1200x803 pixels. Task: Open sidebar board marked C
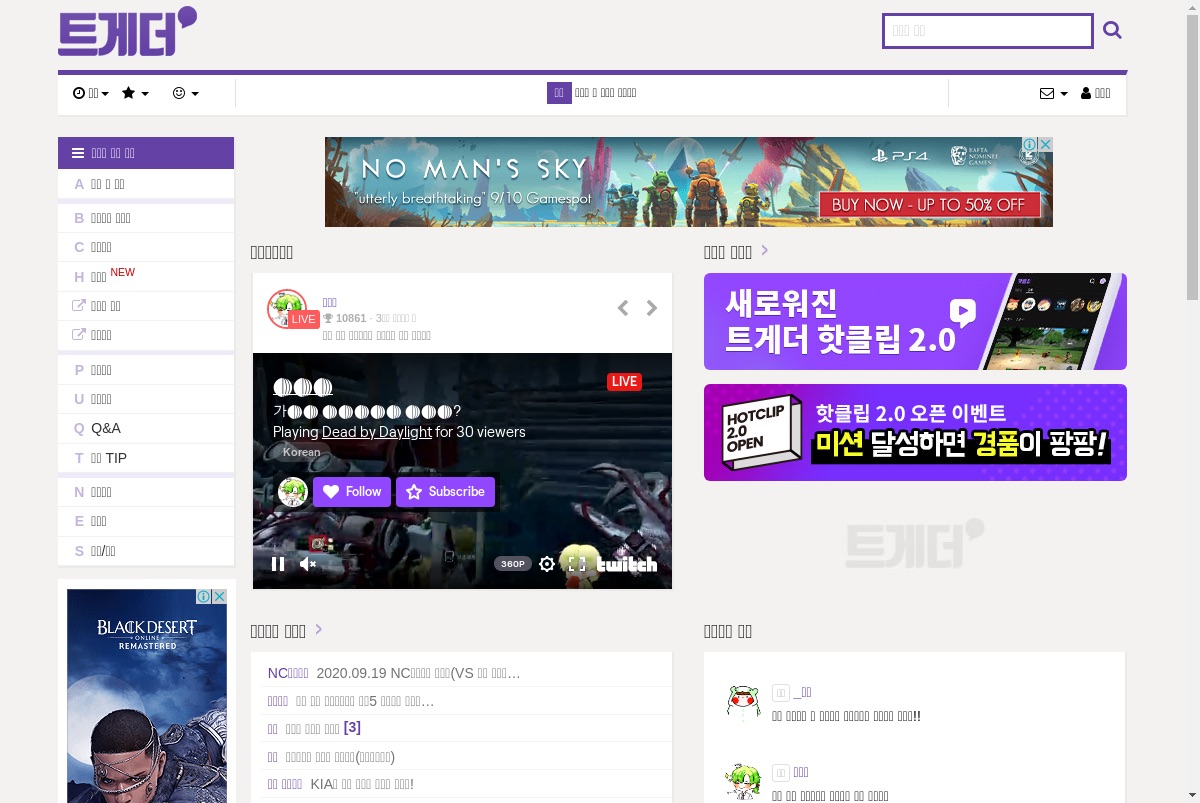[x=146, y=247]
